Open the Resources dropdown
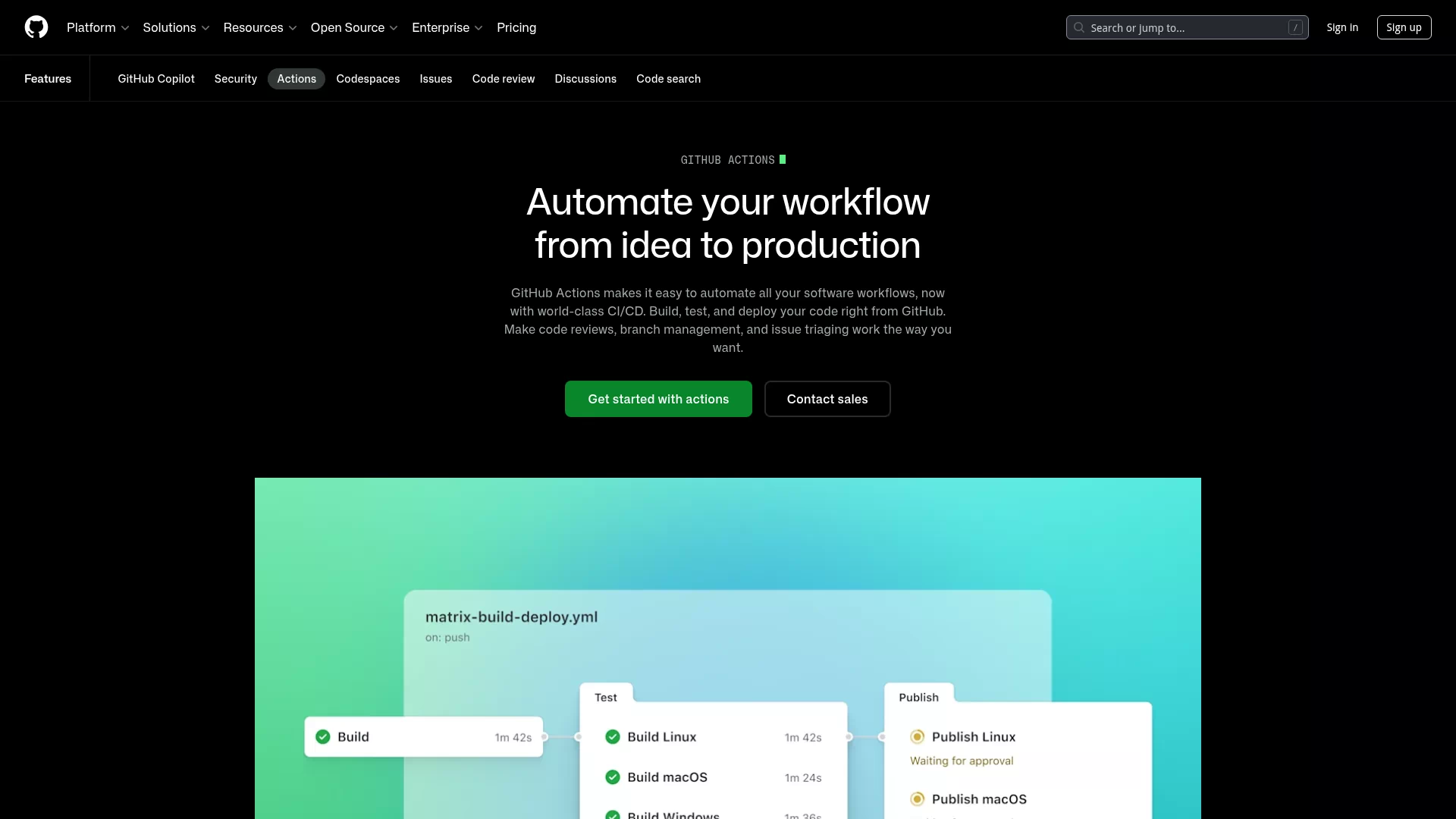1456x819 pixels. [x=260, y=27]
